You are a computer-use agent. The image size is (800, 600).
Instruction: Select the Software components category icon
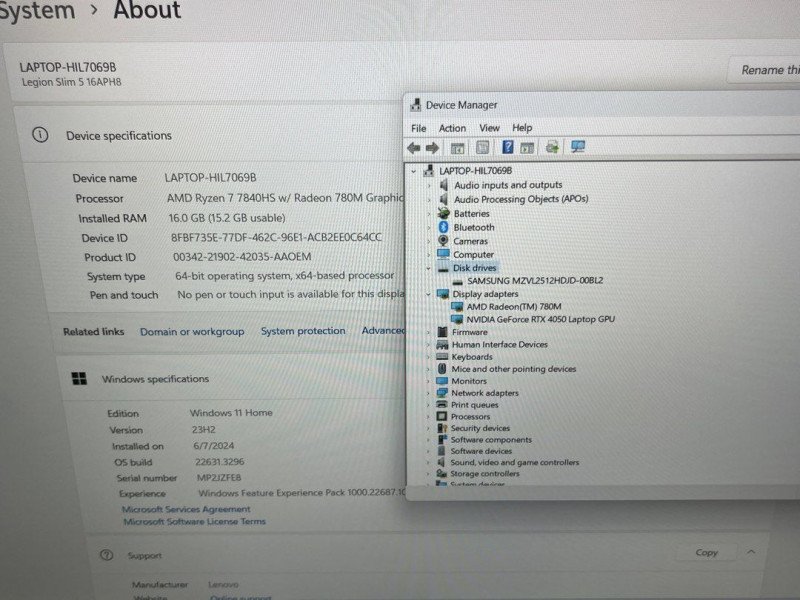click(x=442, y=439)
